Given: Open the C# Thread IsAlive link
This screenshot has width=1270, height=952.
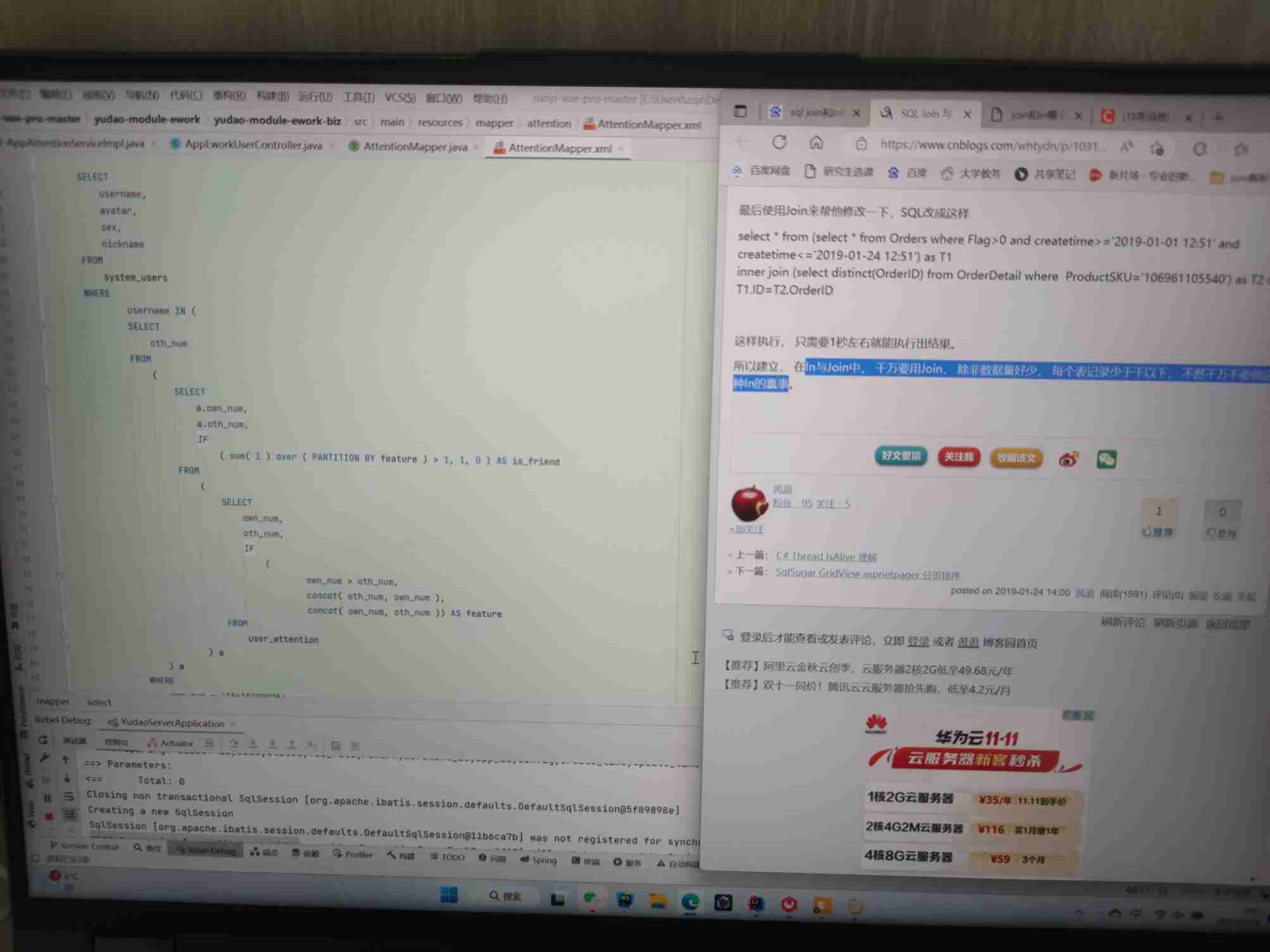Looking at the screenshot, I should click(x=826, y=556).
